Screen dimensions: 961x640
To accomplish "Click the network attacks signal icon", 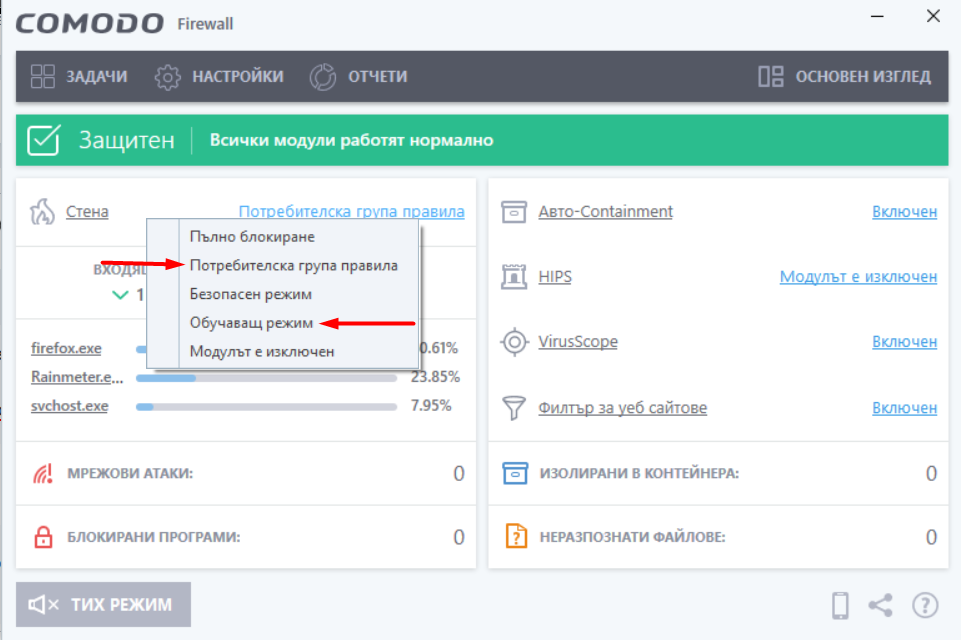I will [x=42, y=473].
